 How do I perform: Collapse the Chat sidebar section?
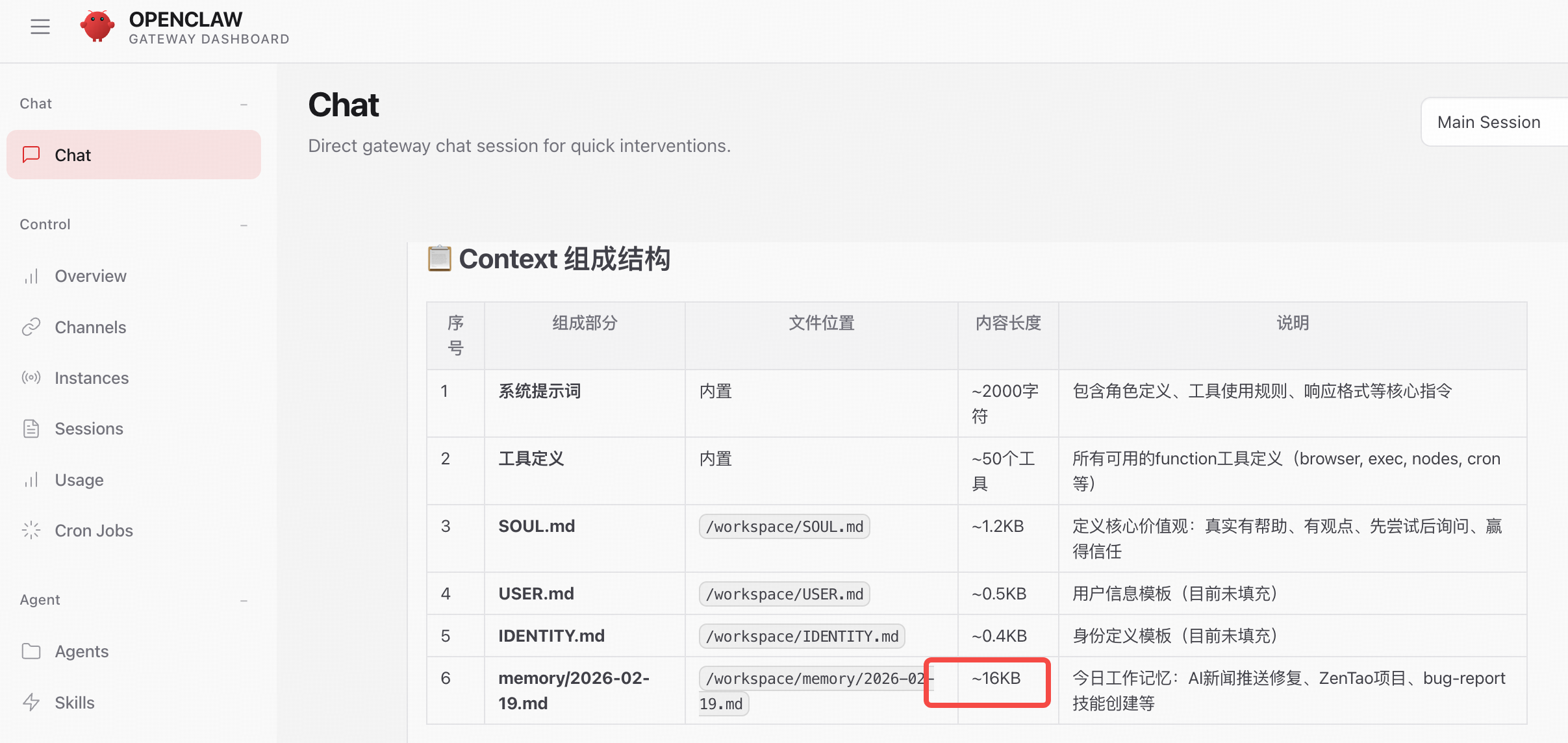(244, 104)
